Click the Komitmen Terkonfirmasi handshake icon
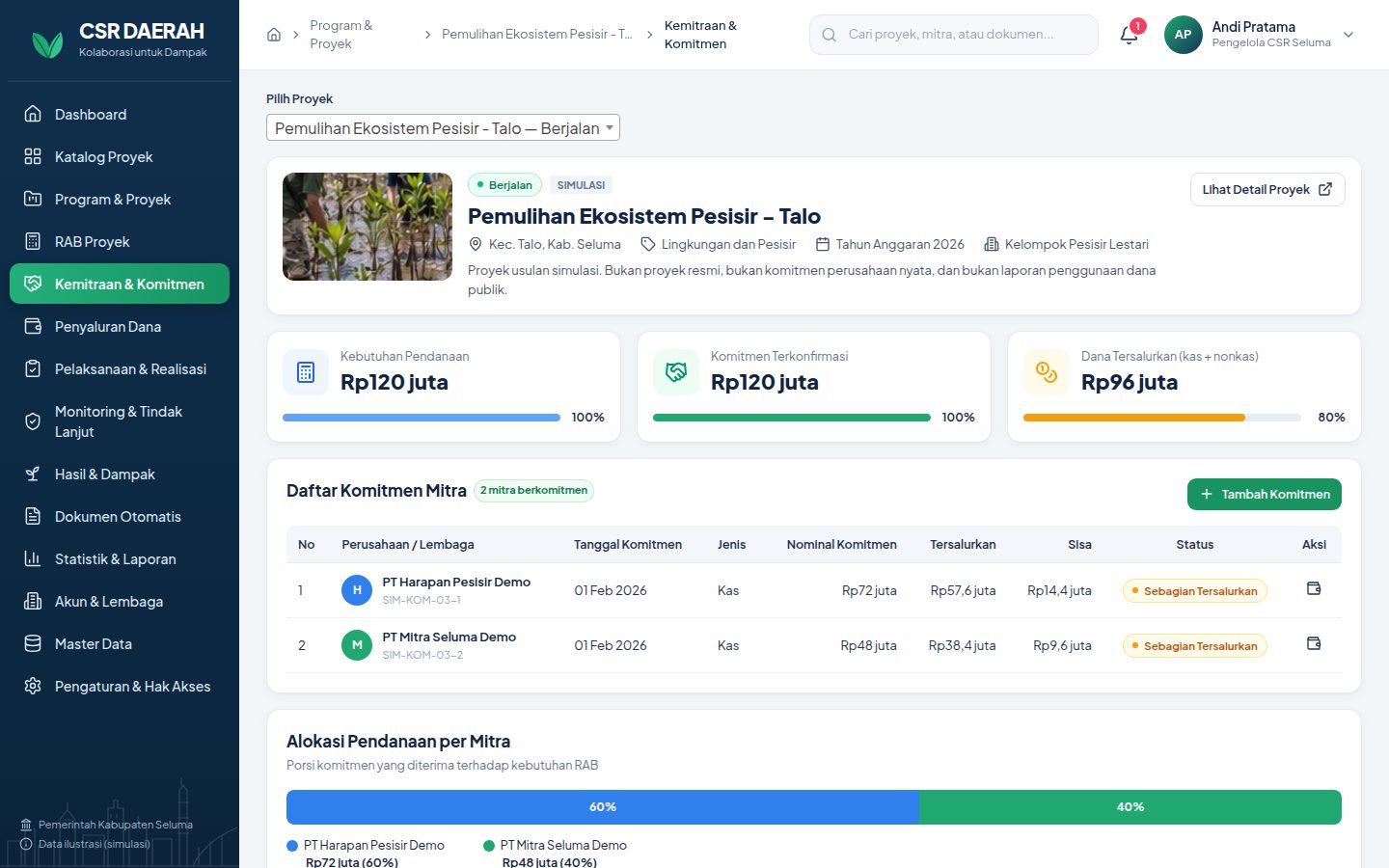This screenshot has height=868, width=1389. click(676, 372)
